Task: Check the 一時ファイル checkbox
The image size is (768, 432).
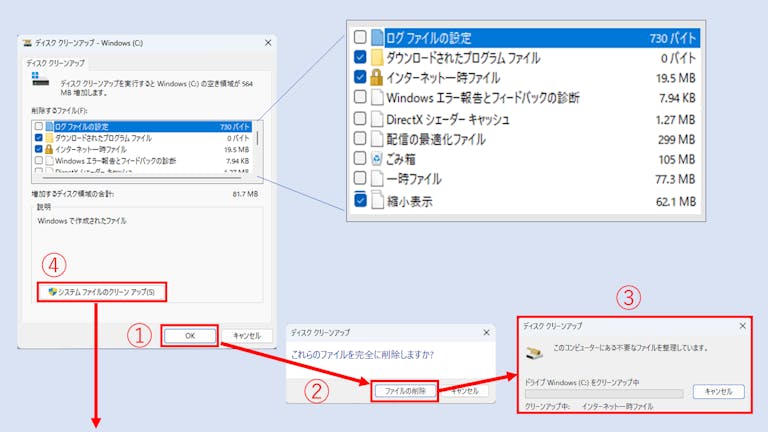Action: [360, 178]
